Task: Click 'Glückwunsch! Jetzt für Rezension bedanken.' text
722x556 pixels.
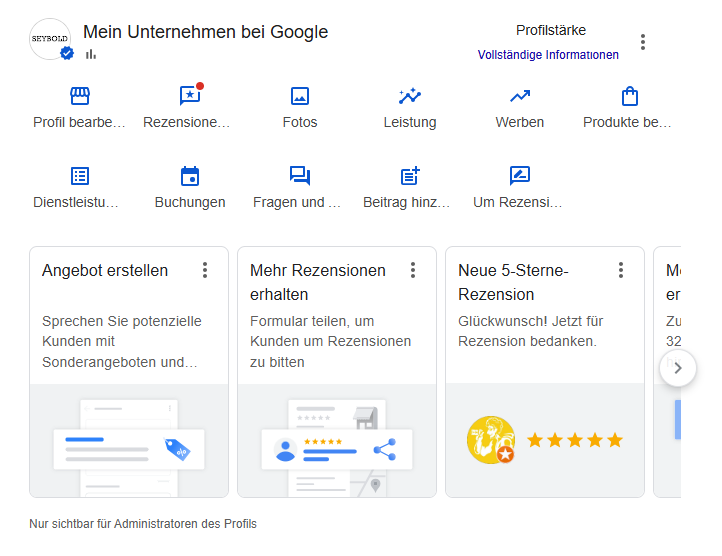Action: click(x=530, y=331)
